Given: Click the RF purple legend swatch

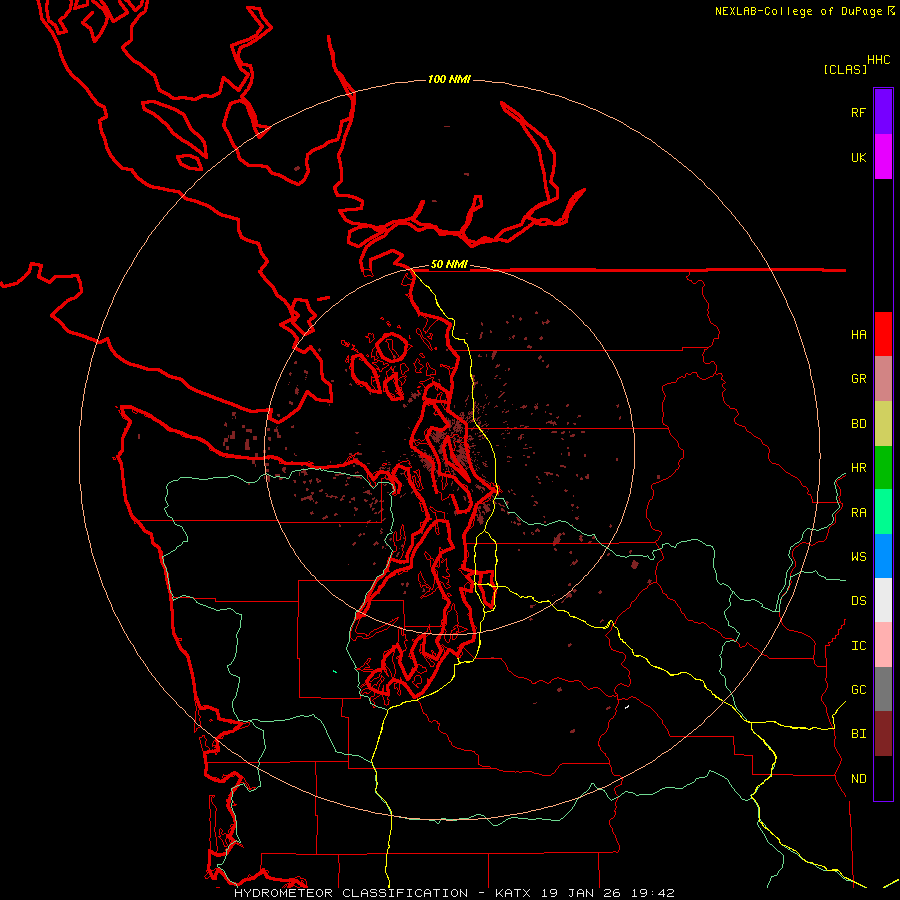Looking at the screenshot, I should 883,112.
